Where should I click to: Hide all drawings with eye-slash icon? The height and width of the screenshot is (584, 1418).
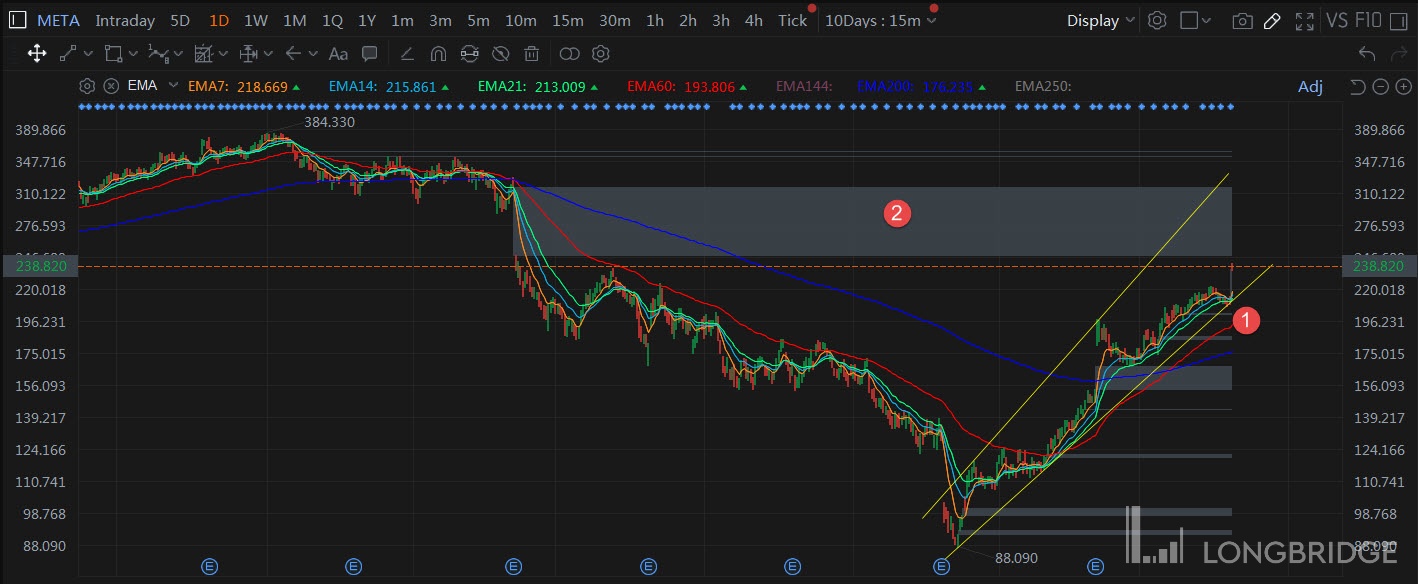point(501,54)
